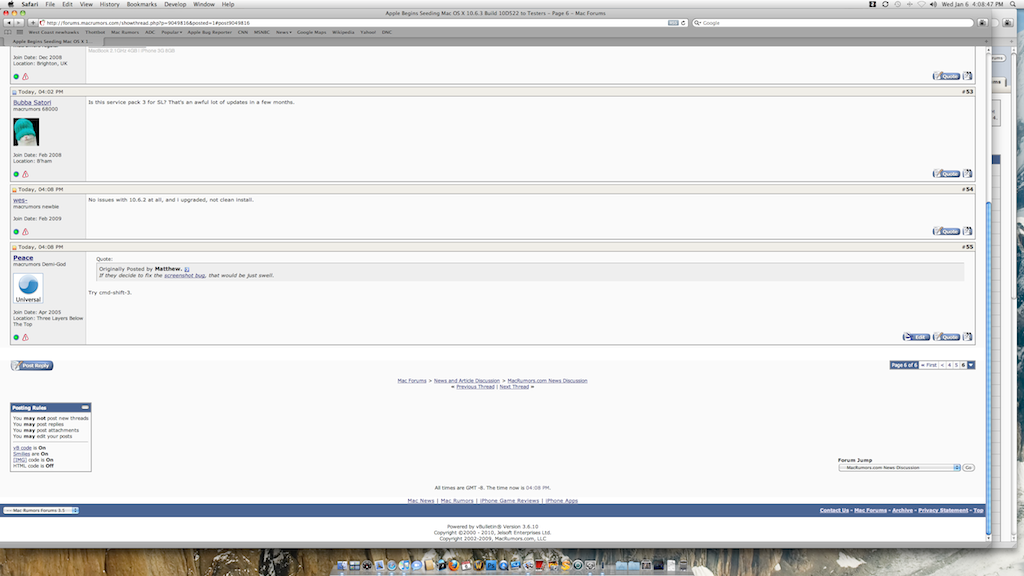Select the Apple Begins Seeding tab
The image size is (1024, 576).
click(x=52, y=41)
